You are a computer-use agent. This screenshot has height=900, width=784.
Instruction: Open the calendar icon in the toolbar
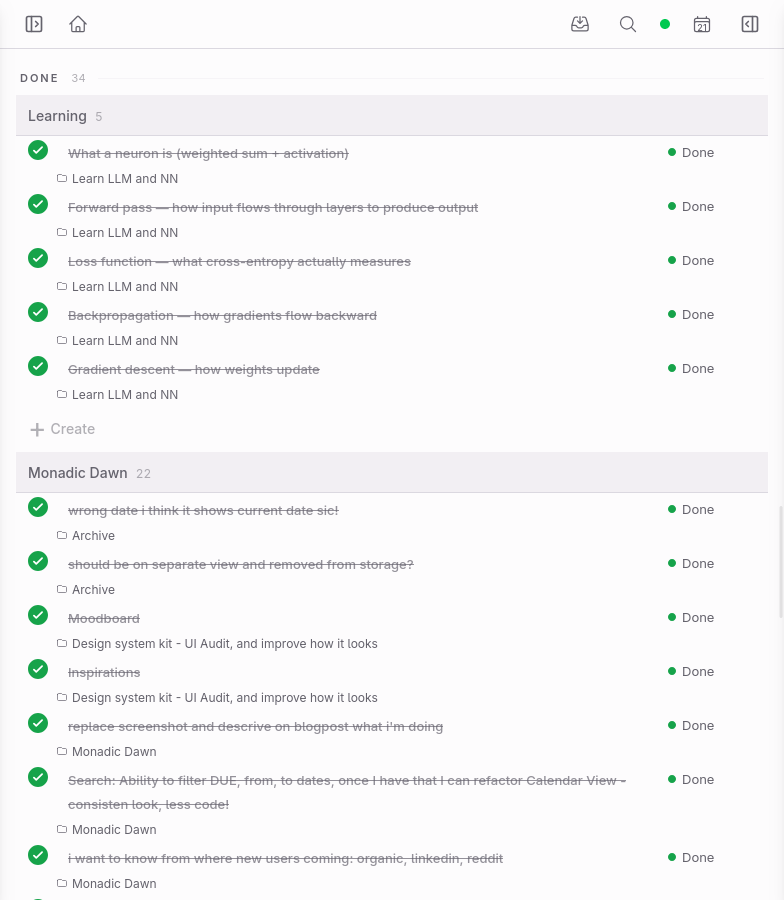(x=702, y=24)
